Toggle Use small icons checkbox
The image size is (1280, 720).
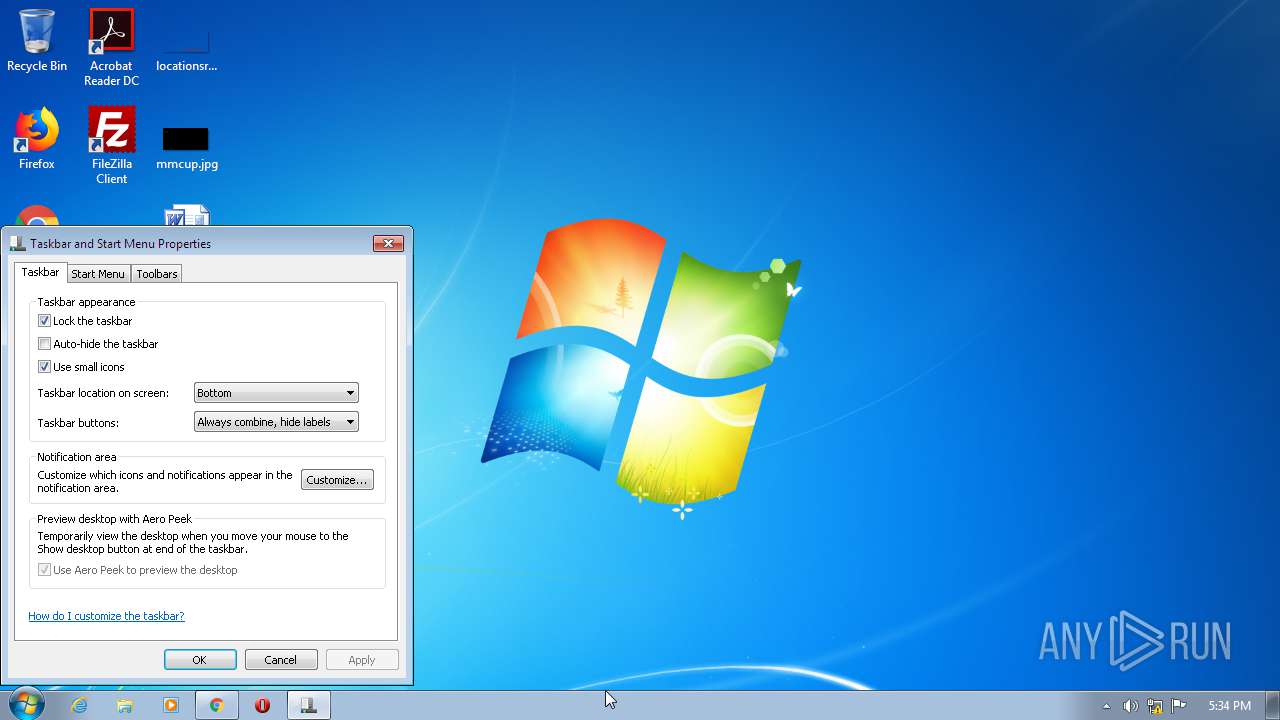(x=44, y=367)
